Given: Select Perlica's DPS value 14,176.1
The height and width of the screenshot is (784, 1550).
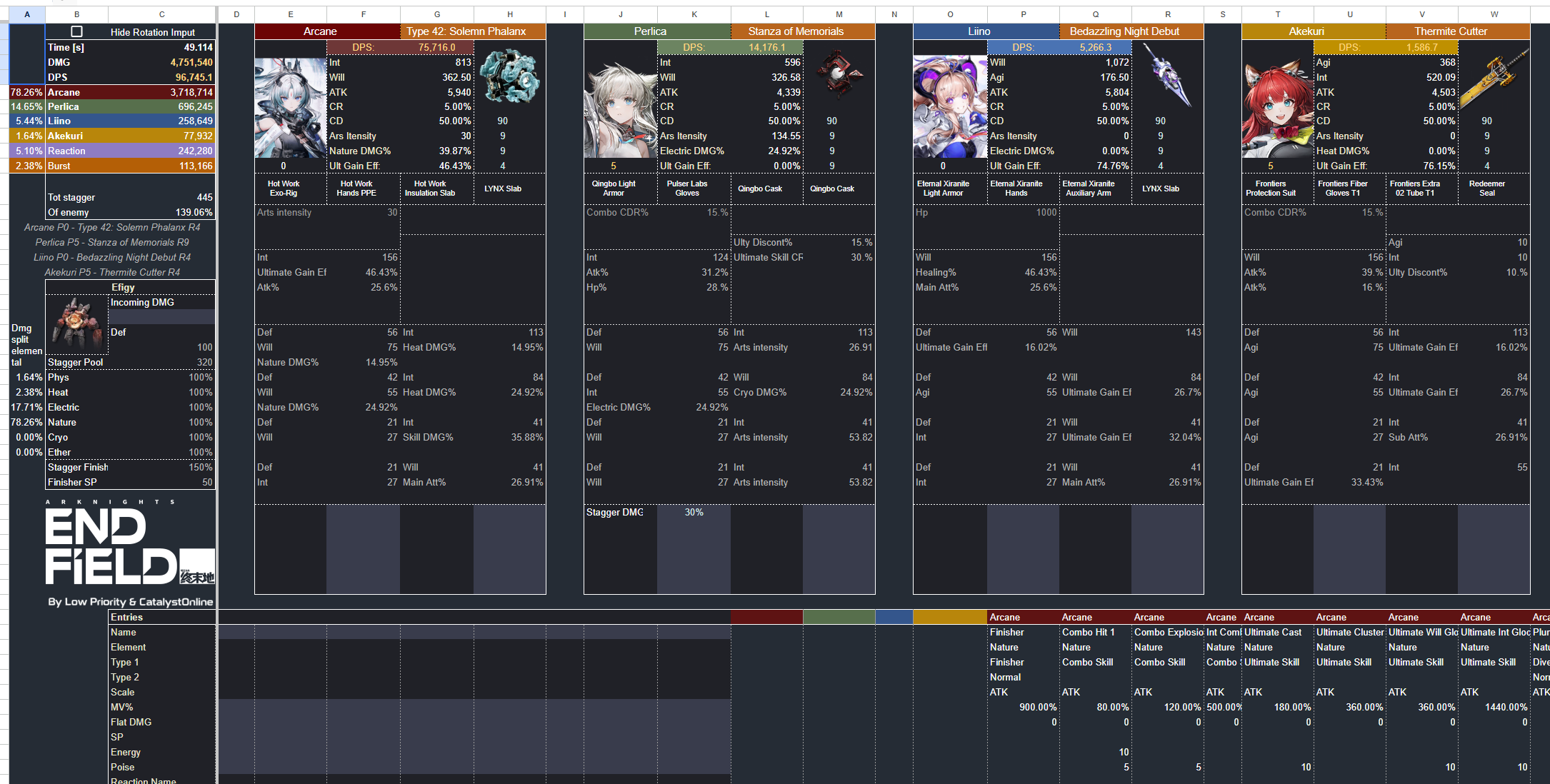Looking at the screenshot, I should tap(766, 47).
